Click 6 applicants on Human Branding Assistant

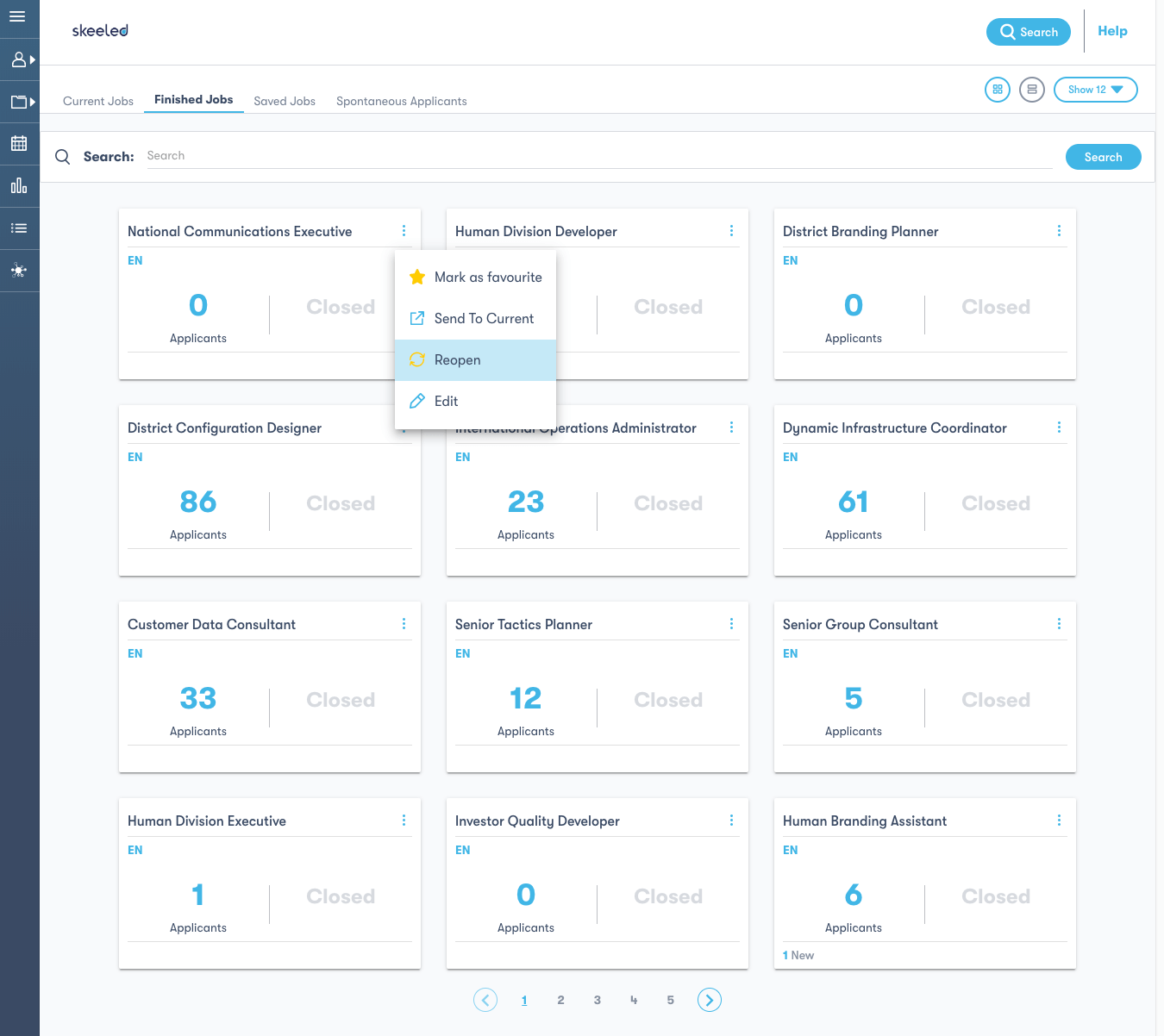854,895
